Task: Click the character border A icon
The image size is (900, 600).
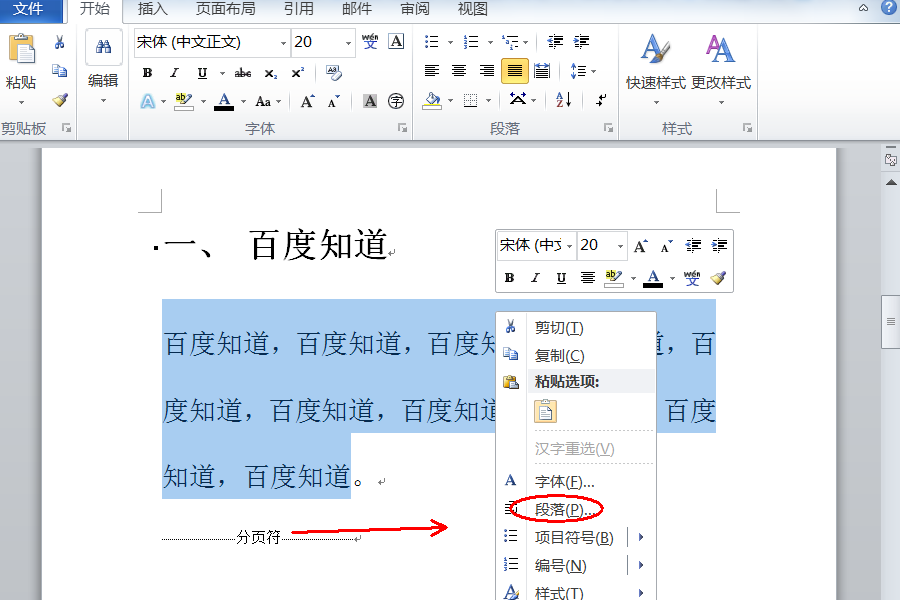Action: pyautogui.click(x=396, y=41)
